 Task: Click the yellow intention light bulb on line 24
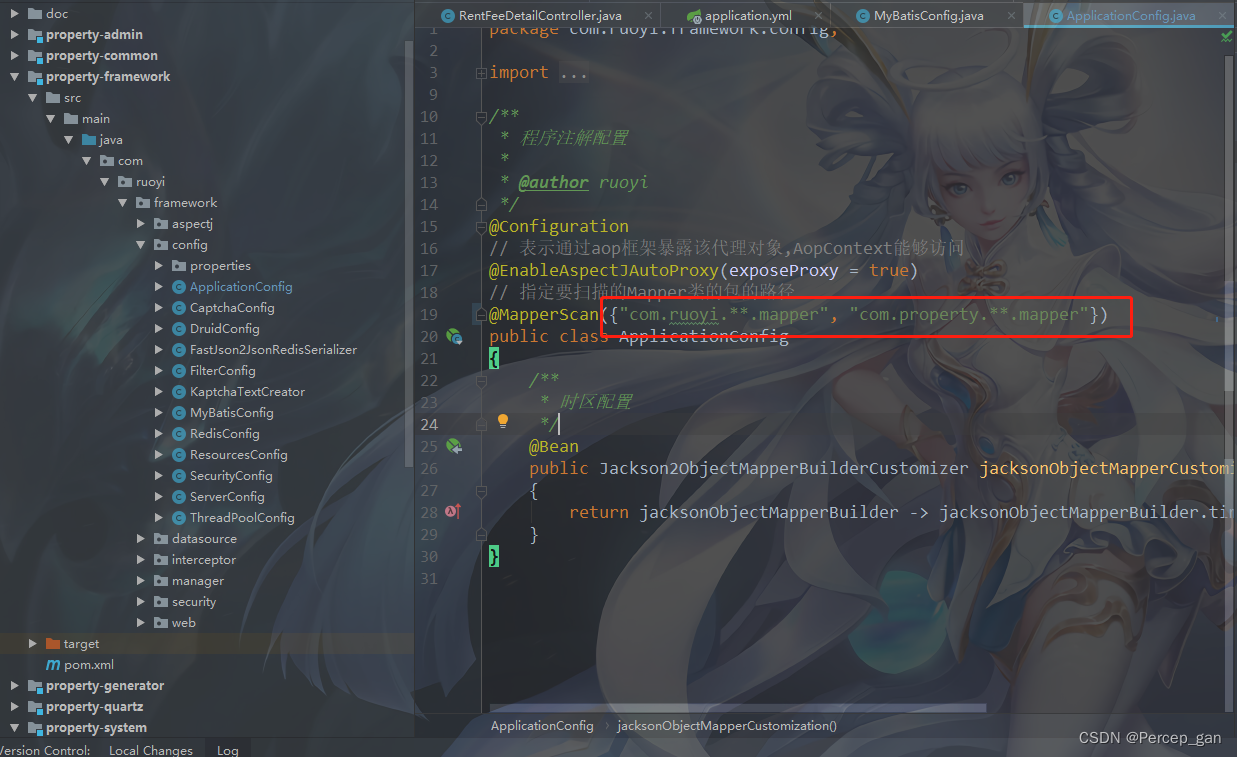(x=503, y=422)
